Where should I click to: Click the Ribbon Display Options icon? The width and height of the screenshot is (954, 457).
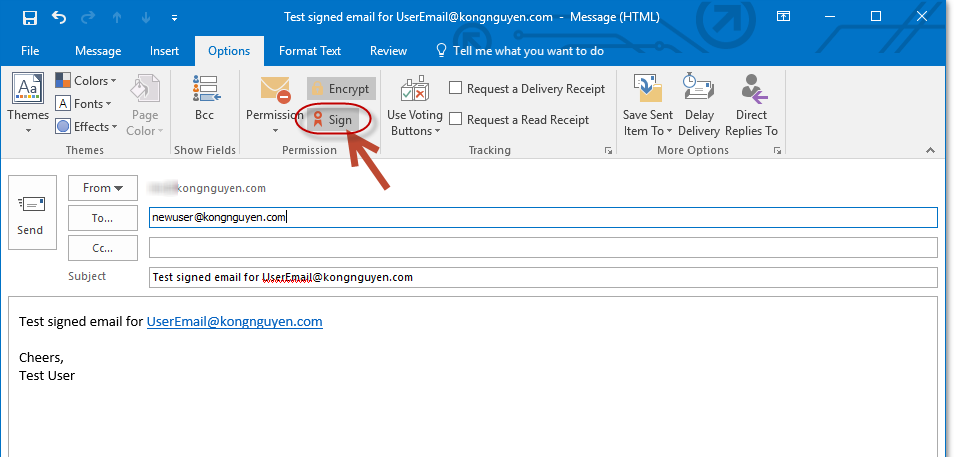(784, 17)
